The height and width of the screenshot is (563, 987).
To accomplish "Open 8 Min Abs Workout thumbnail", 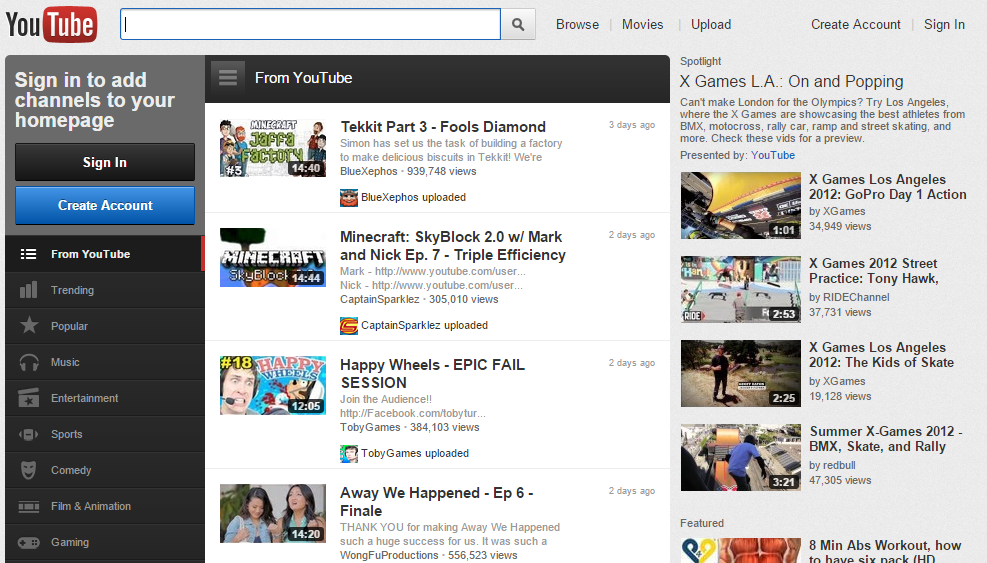I will pyautogui.click(x=741, y=550).
